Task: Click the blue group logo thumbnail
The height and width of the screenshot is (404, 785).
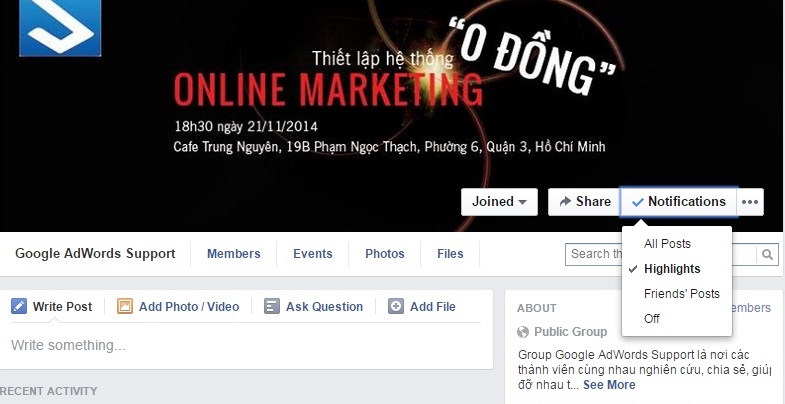Action: (x=60, y=28)
